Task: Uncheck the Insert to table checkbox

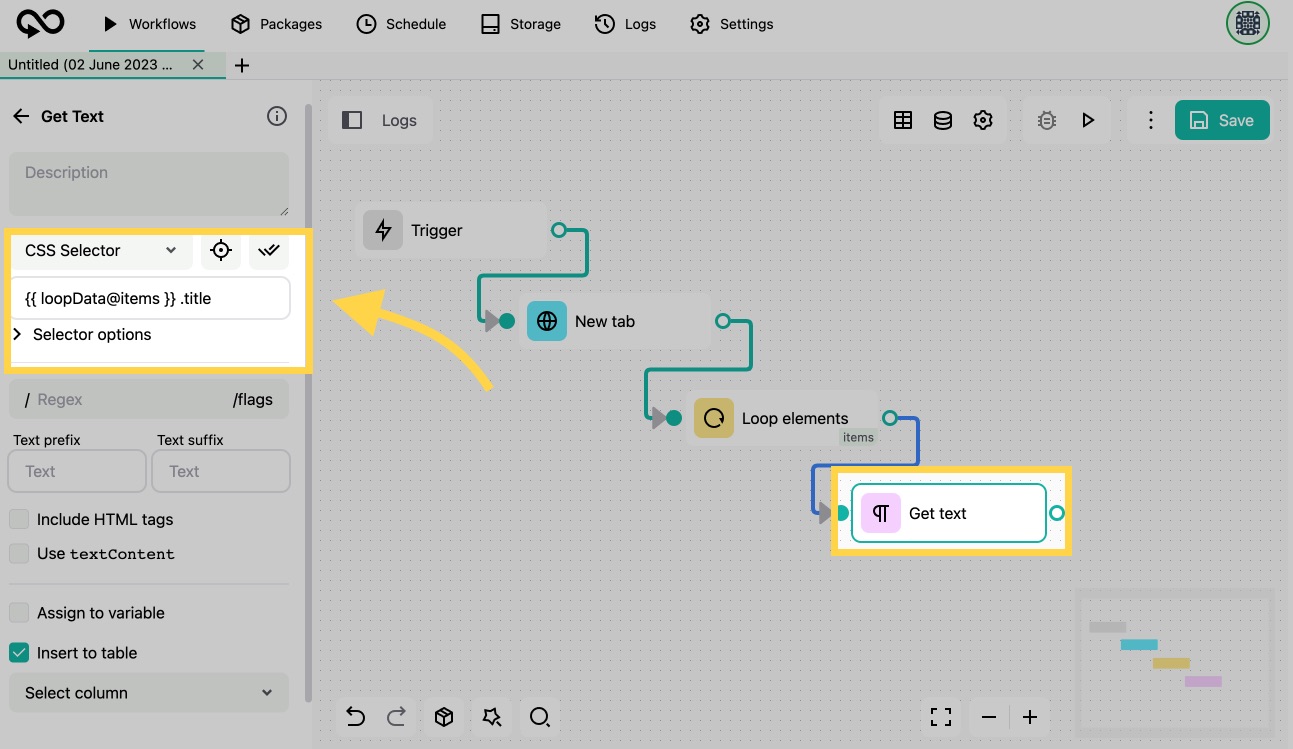Action: tap(19, 653)
